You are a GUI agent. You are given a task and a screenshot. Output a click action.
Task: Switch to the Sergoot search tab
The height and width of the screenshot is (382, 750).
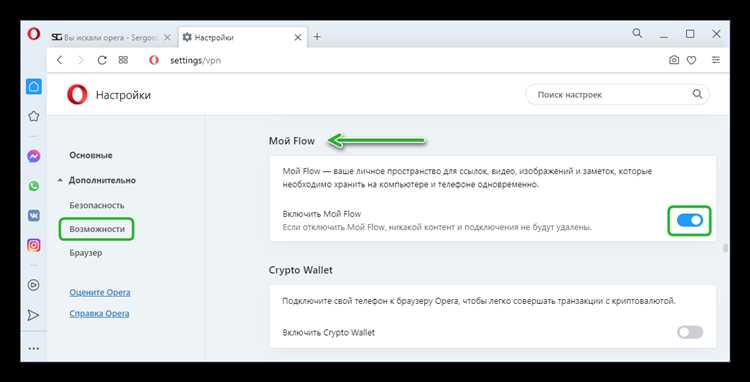click(112, 37)
